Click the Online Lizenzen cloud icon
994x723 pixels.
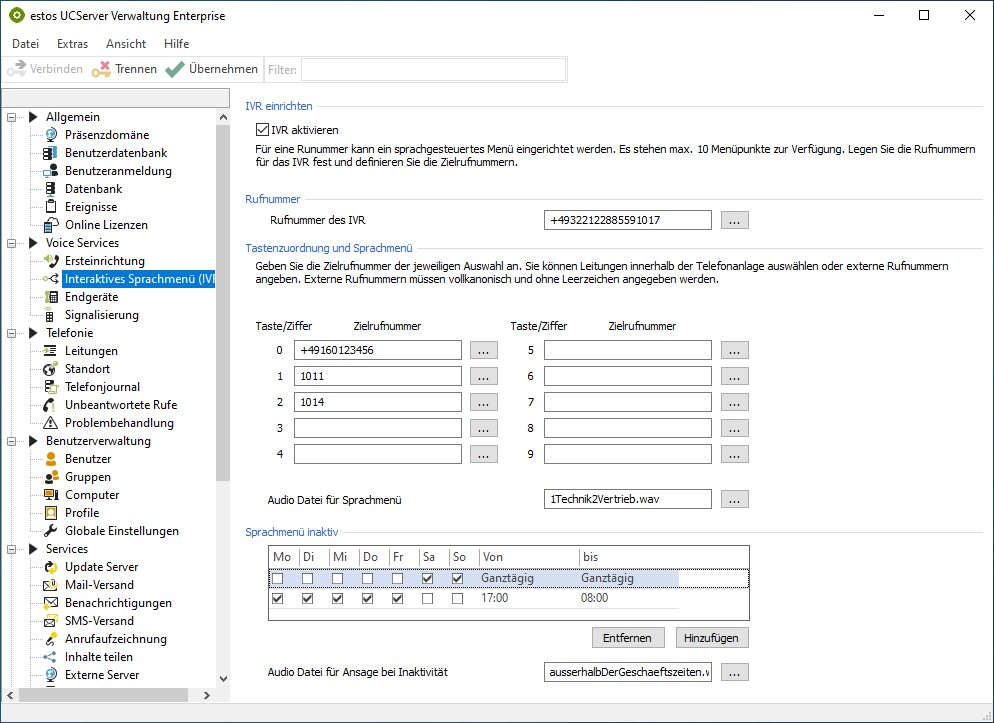[x=51, y=225]
